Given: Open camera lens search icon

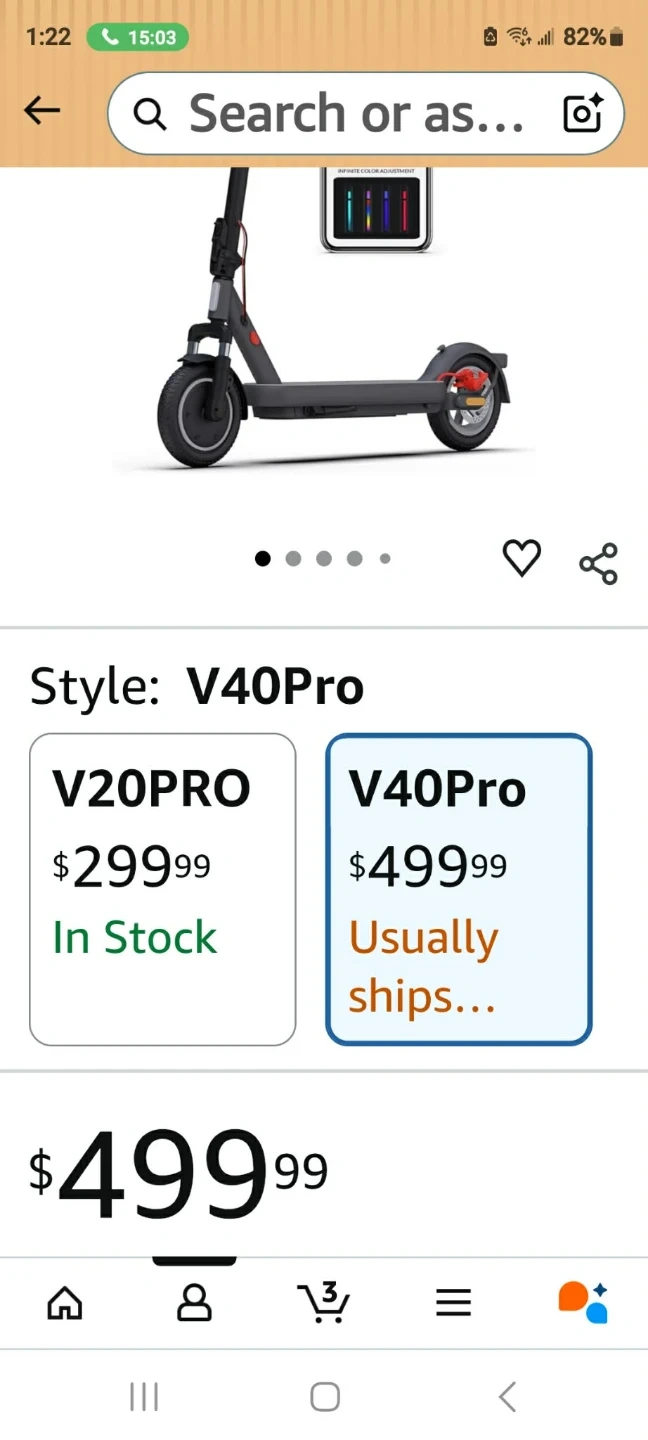Looking at the screenshot, I should pyautogui.click(x=583, y=114).
